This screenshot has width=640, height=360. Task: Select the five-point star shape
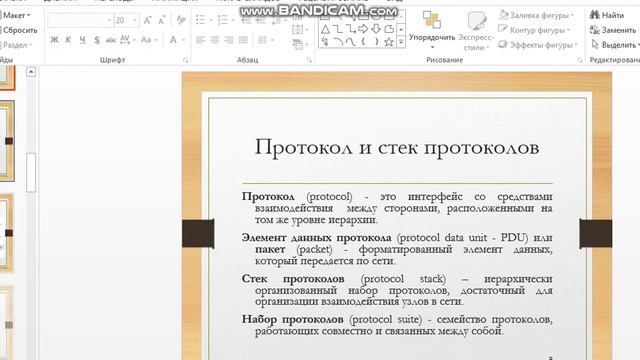click(389, 41)
